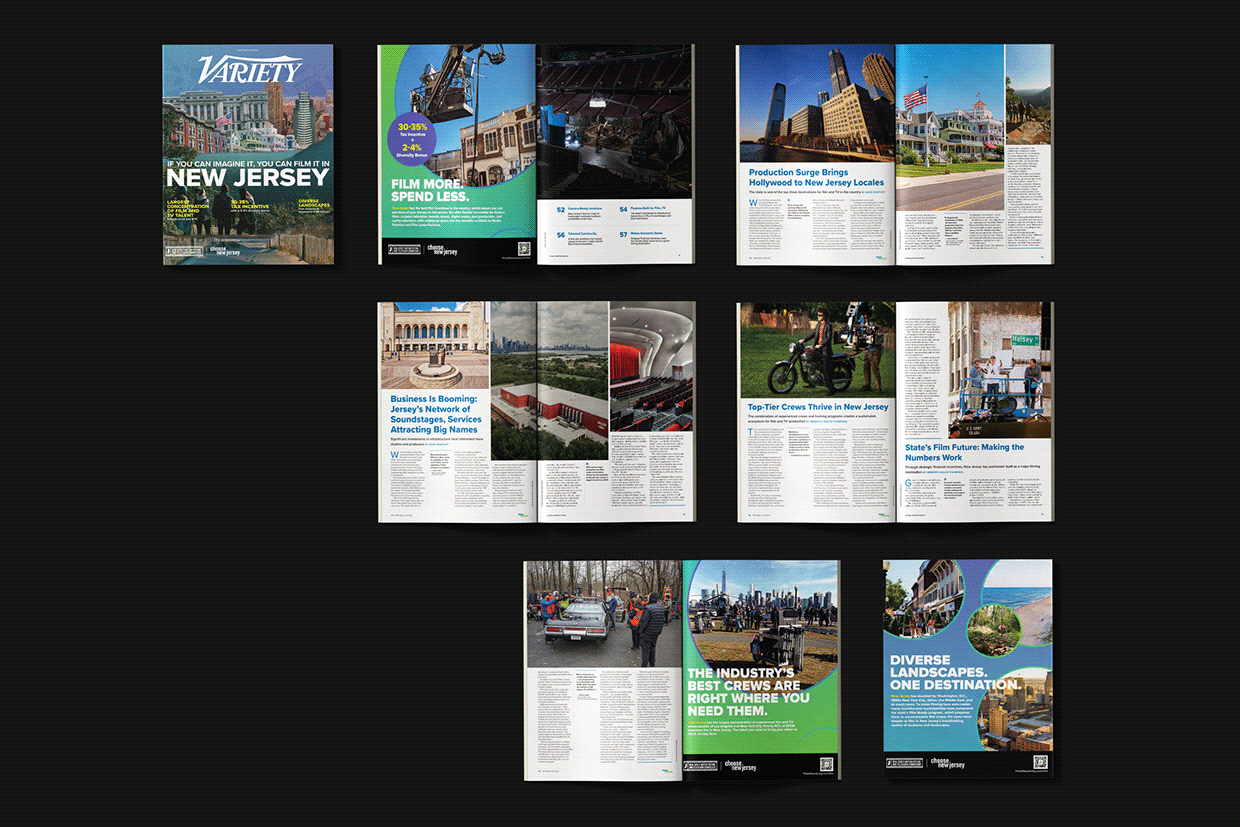Click the Choose New Jersey logo on the Best Crews ad

741,766
